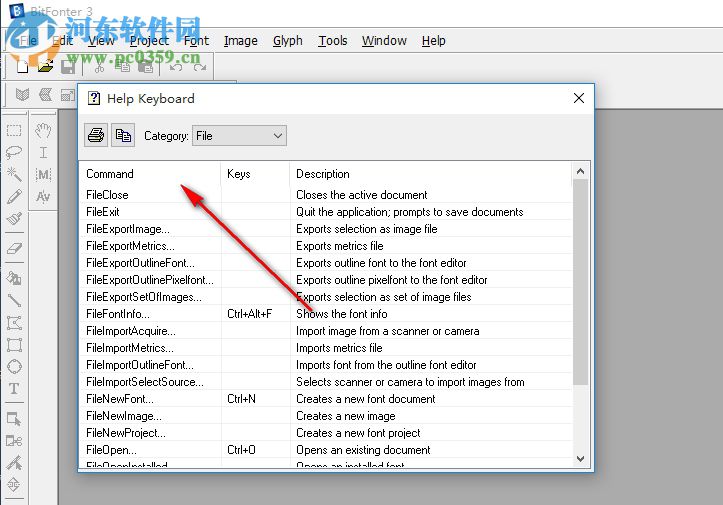Open the Edit menu
Viewport: 723px width, 505px height.
[63, 41]
